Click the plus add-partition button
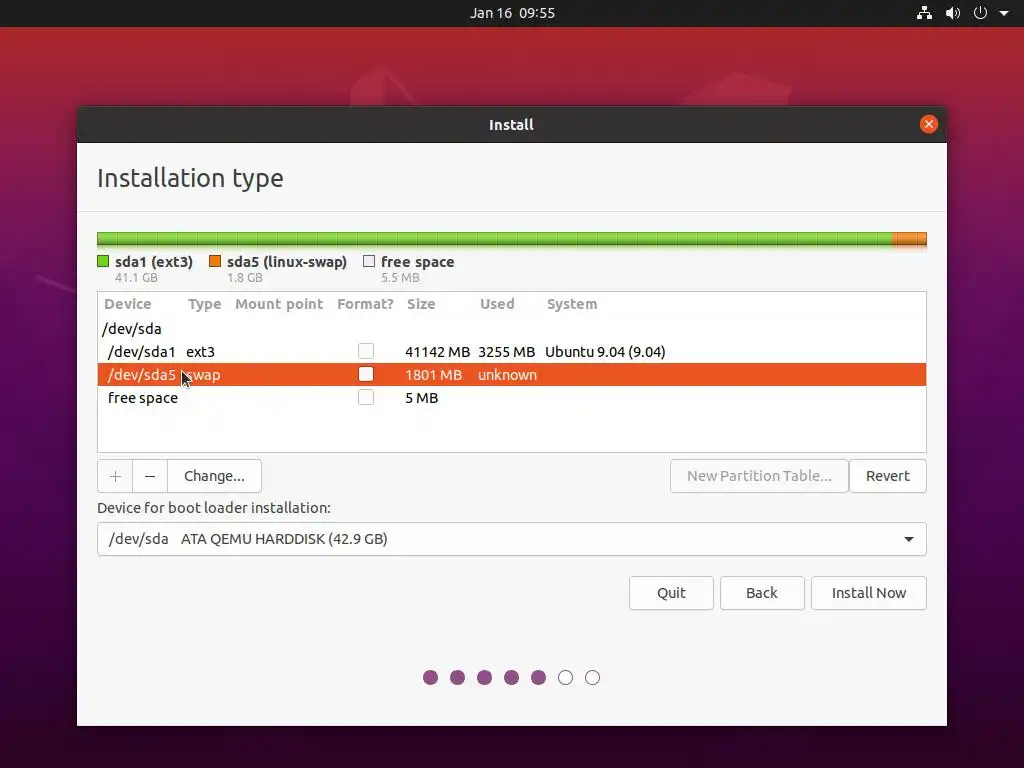1024x768 pixels. point(115,476)
